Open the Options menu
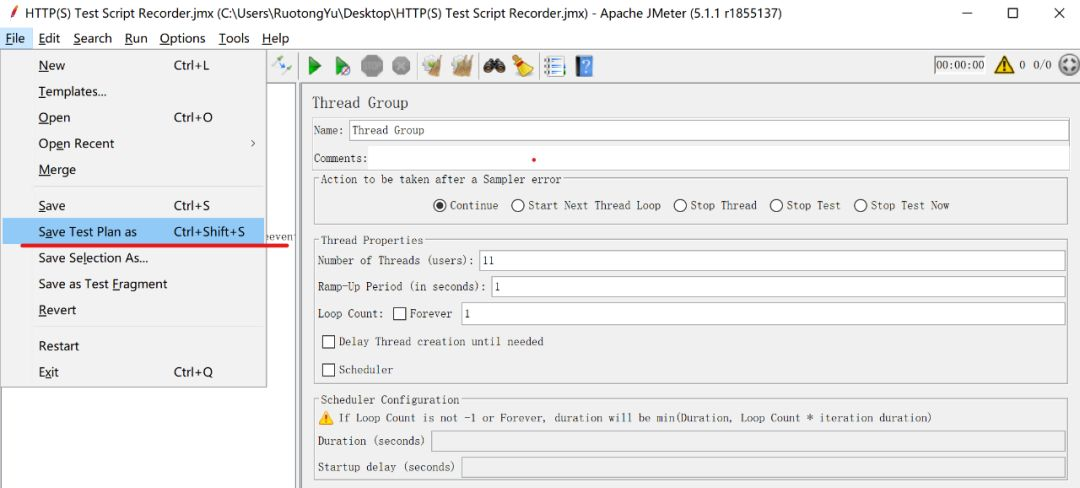Screen dimensions: 1080x488 pyautogui.click(x=183, y=39)
